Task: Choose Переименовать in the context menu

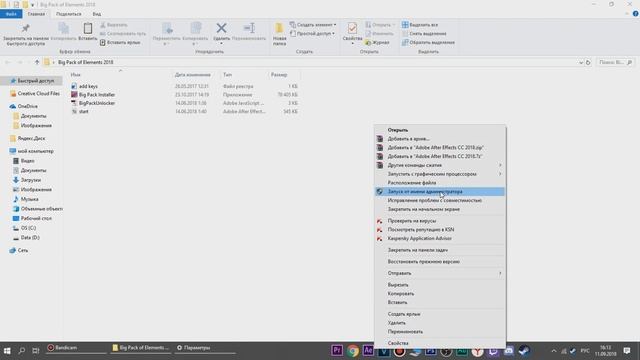Action: click(440, 332)
